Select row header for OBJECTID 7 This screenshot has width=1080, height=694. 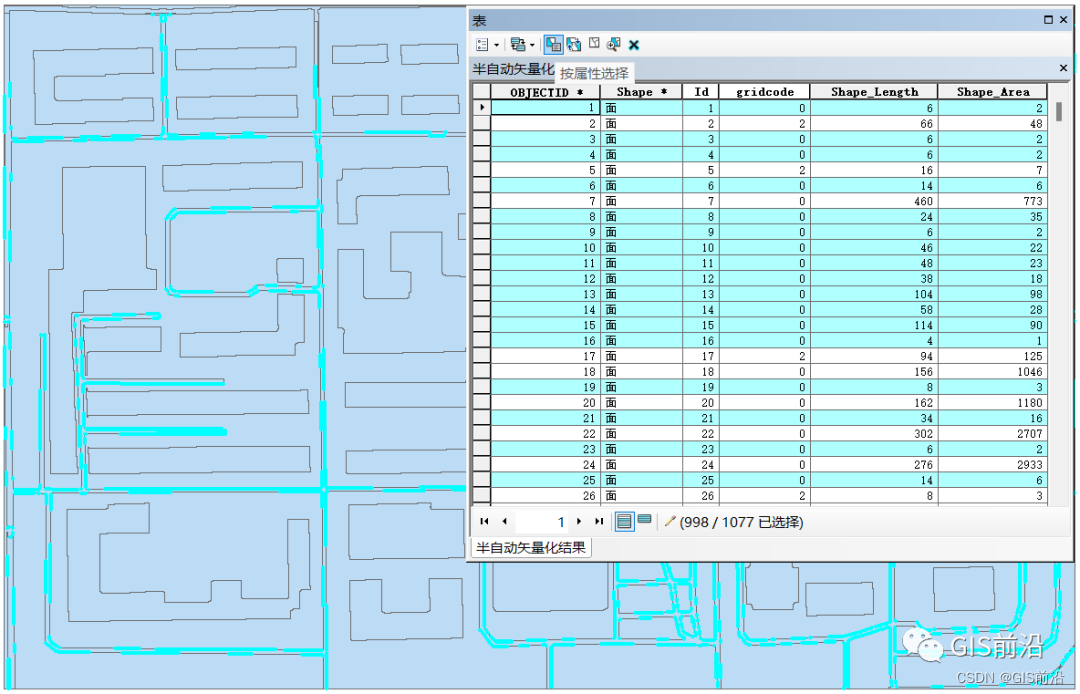pyautogui.click(x=481, y=201)
